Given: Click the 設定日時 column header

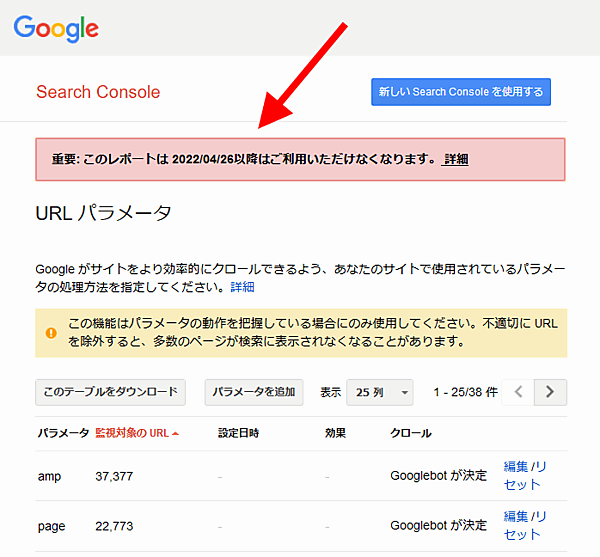Looking at the screenshot, I should point(238,433).
